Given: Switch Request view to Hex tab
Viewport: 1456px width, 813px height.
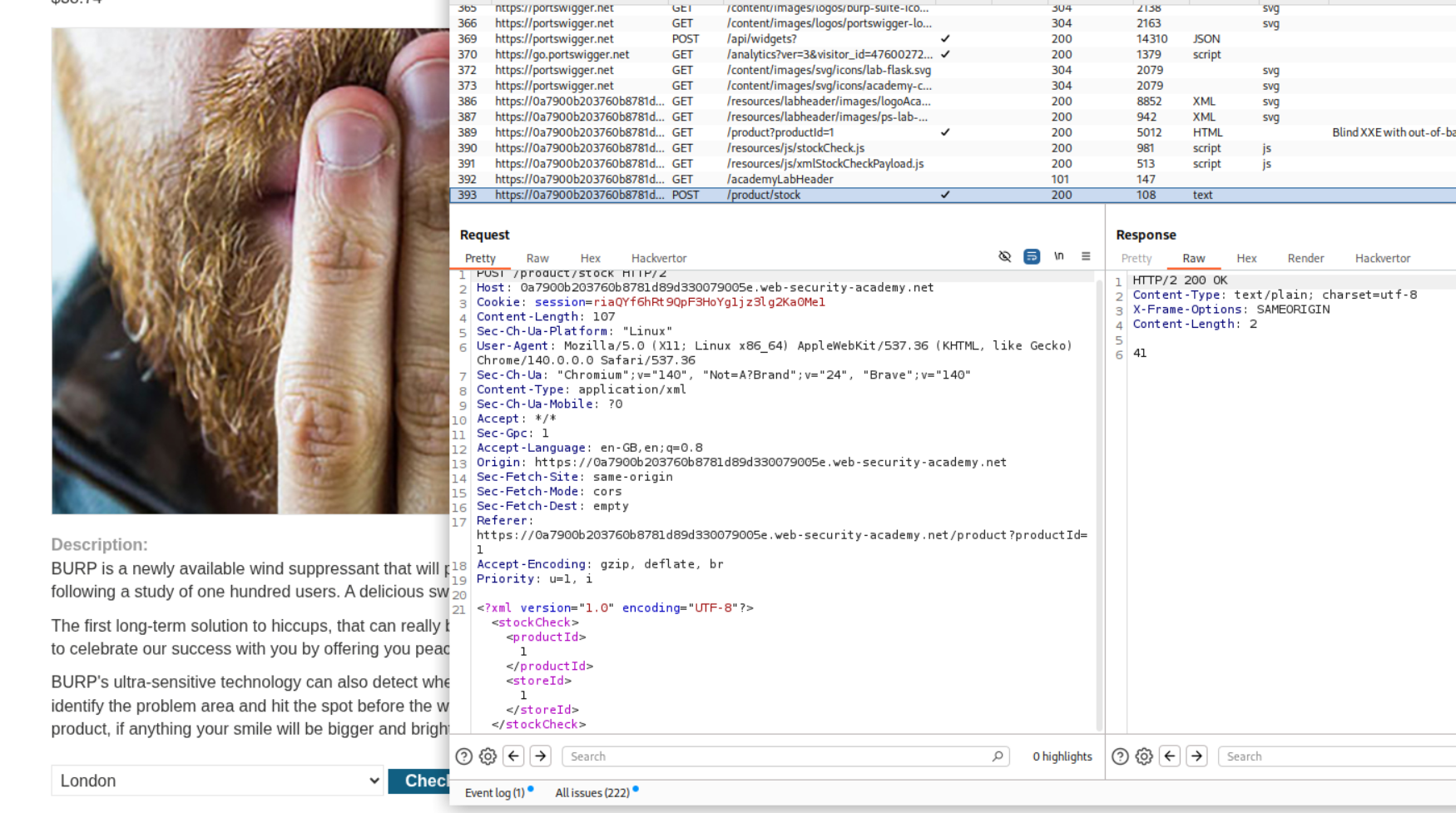Looking at the screenshot, I should 590,259.
